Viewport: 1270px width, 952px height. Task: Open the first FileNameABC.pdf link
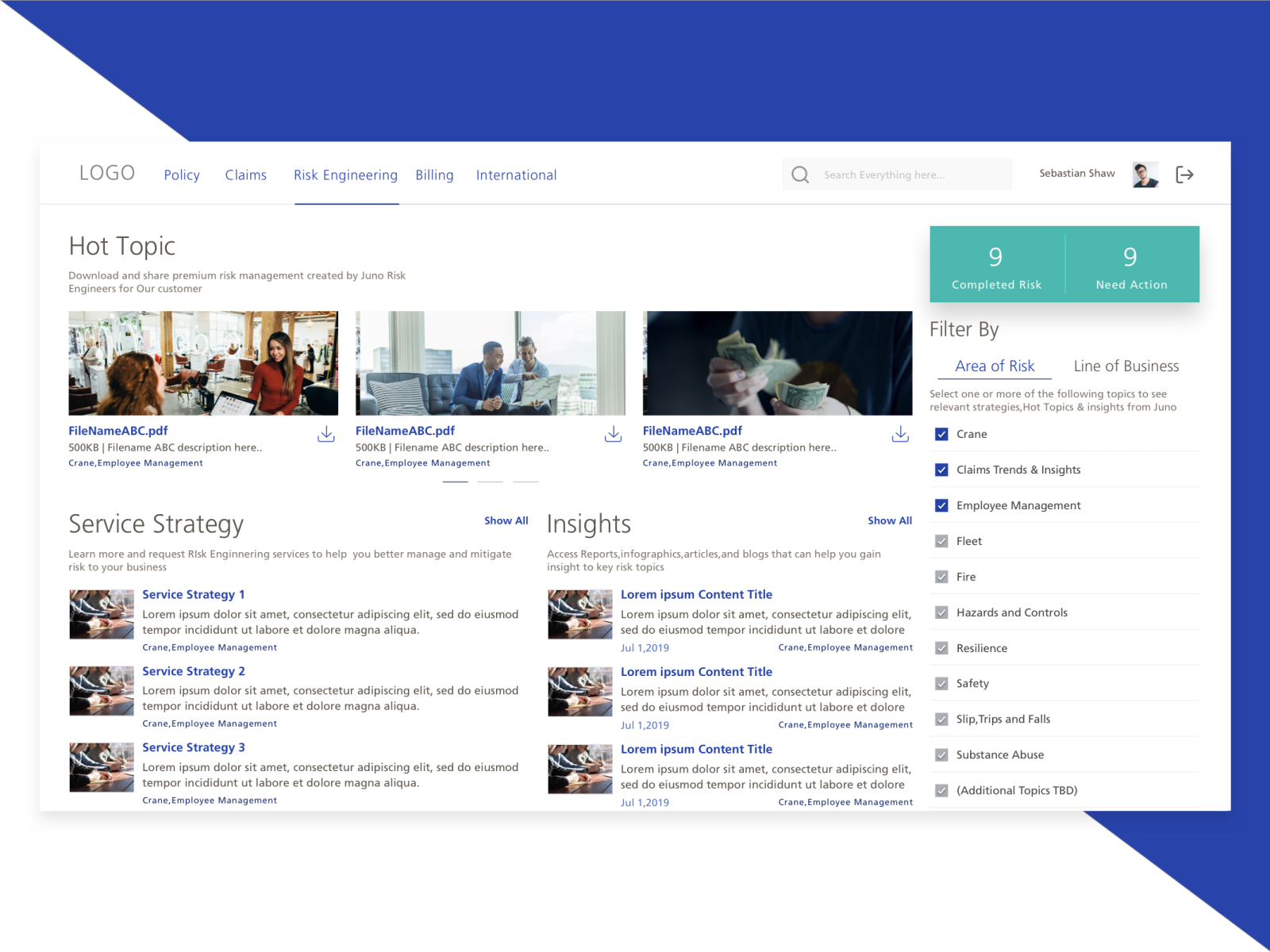click(x=117, y=431)
